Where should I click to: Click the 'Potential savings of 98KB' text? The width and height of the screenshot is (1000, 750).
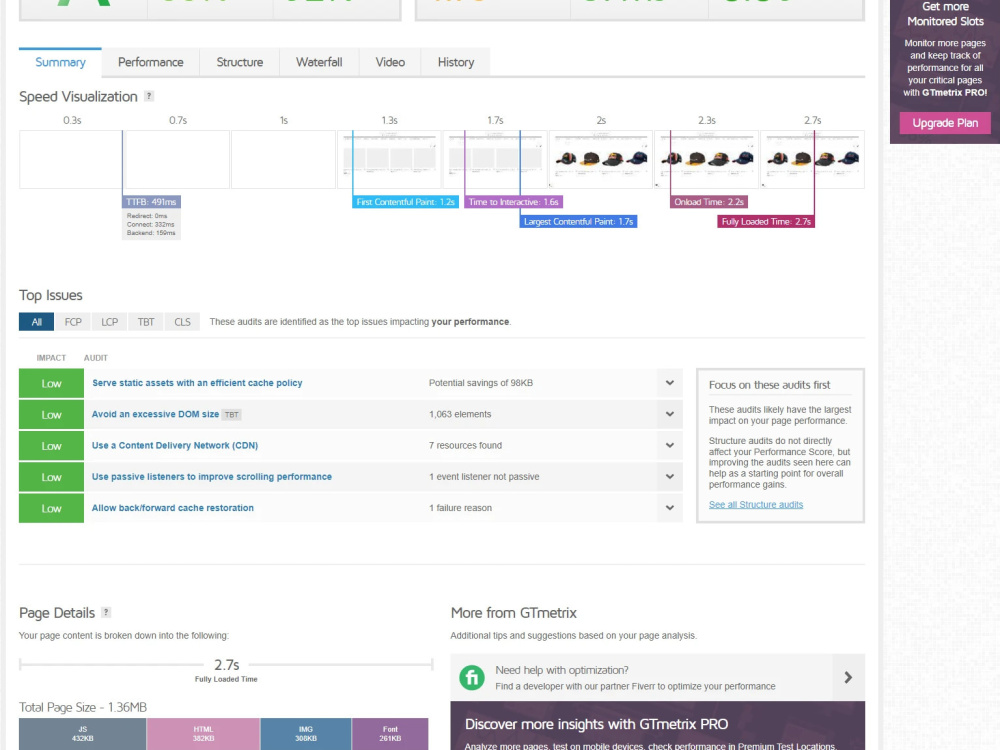click(481, 383)
